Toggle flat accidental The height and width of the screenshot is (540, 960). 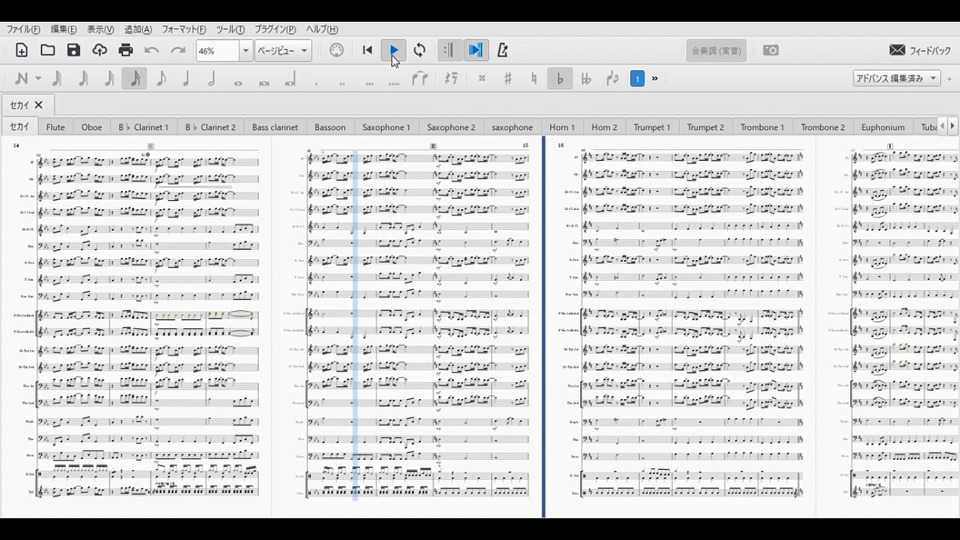(560, 78)
